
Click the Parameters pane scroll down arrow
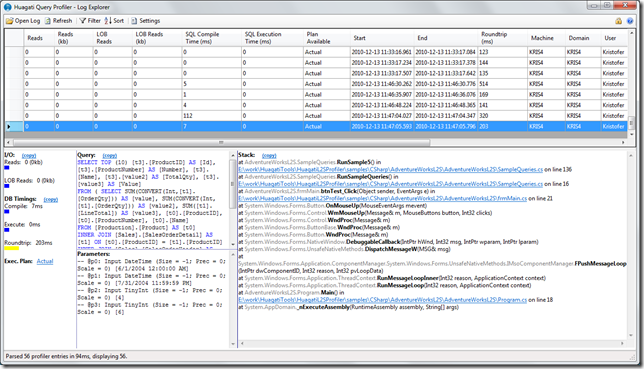233,344
